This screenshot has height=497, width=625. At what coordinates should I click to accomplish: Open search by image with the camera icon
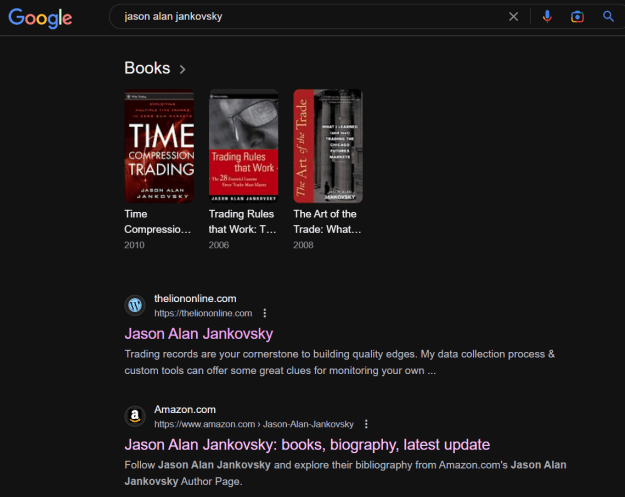pyautogui.click(x=577, y=16)
